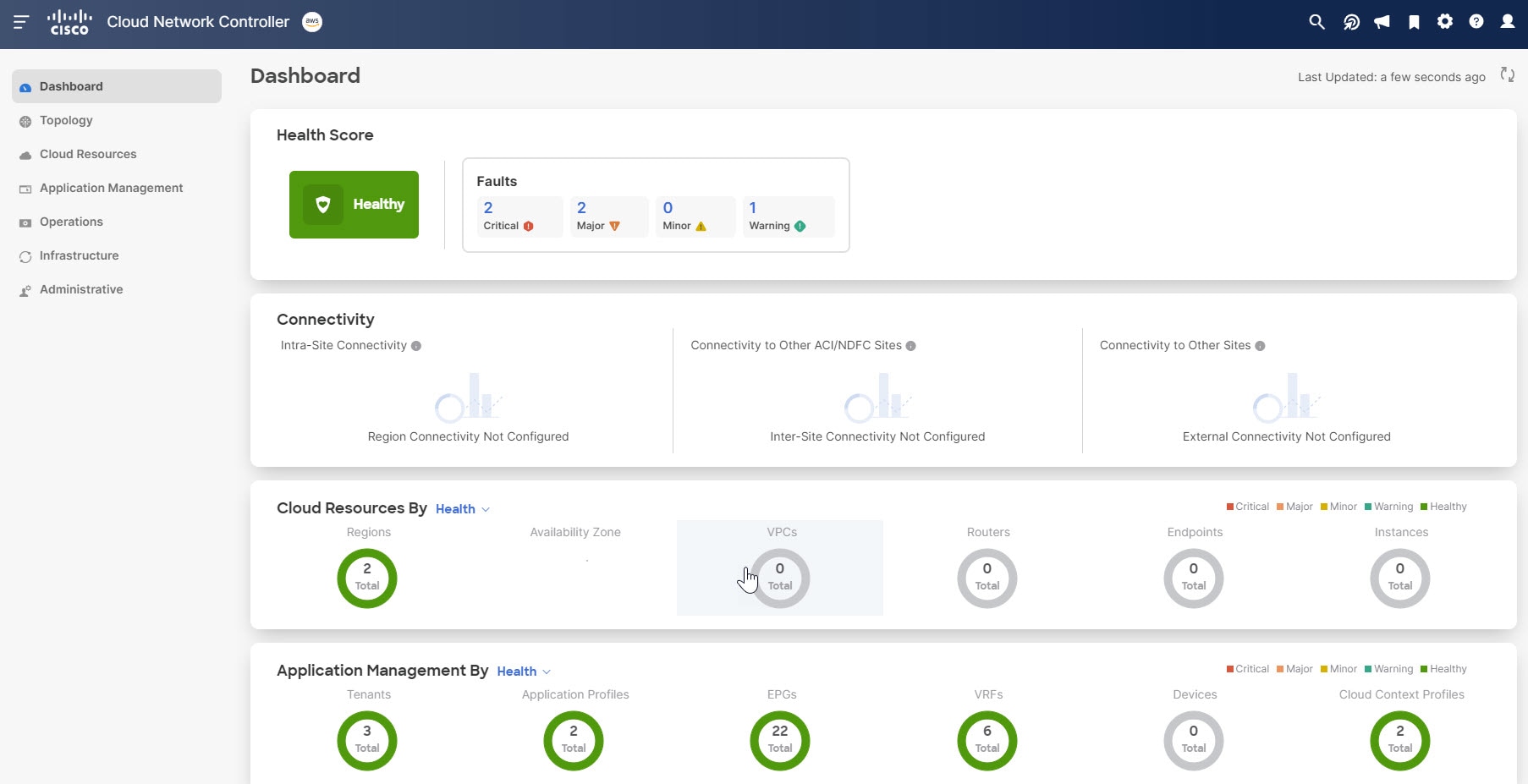Open the search icon in top navigation
The height and width of the screenshot is (784, 1528).
[x=1316, y=21]
